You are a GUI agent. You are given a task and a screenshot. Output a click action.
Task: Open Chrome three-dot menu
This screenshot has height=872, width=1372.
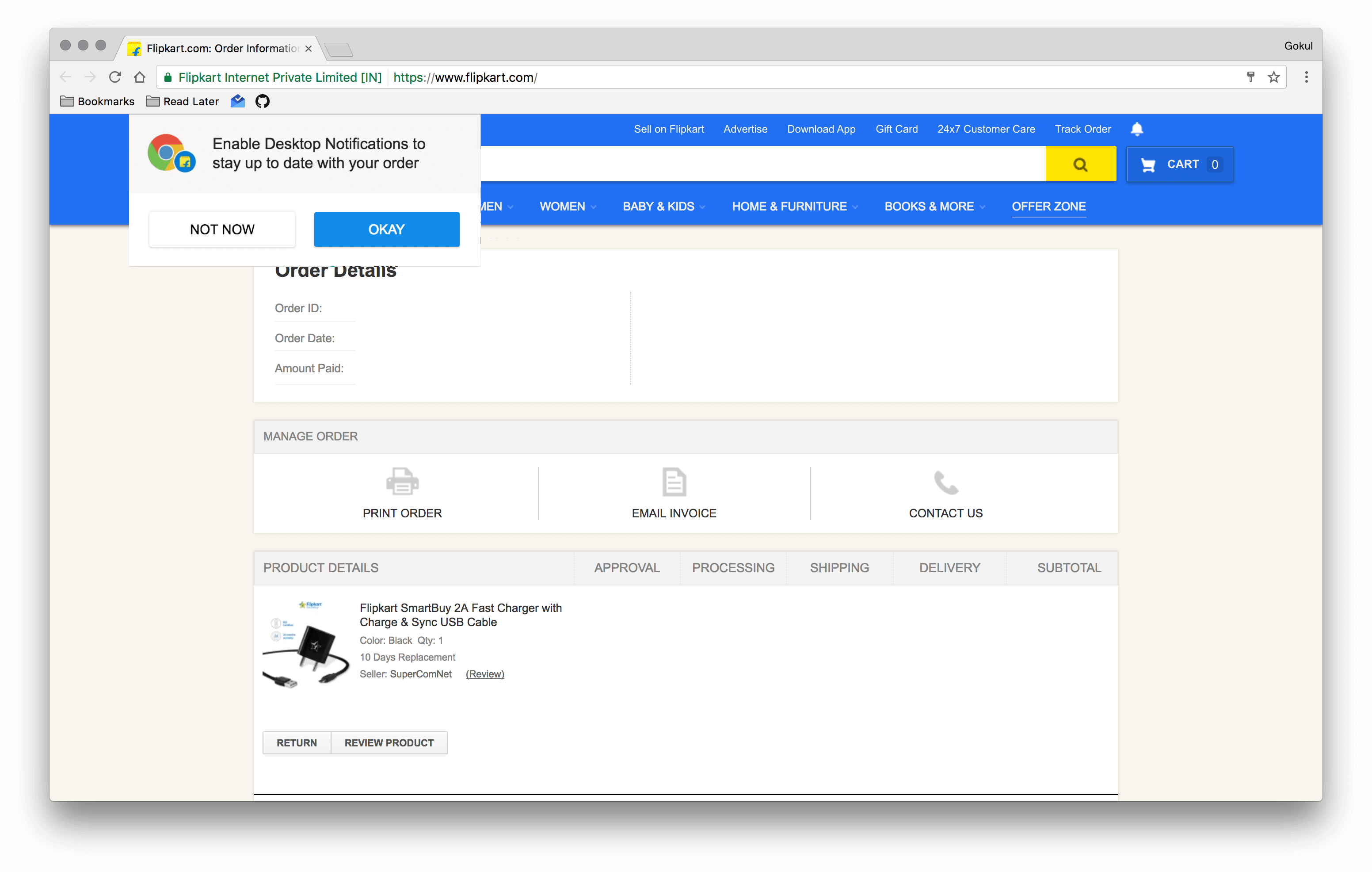pos(1306,77)
